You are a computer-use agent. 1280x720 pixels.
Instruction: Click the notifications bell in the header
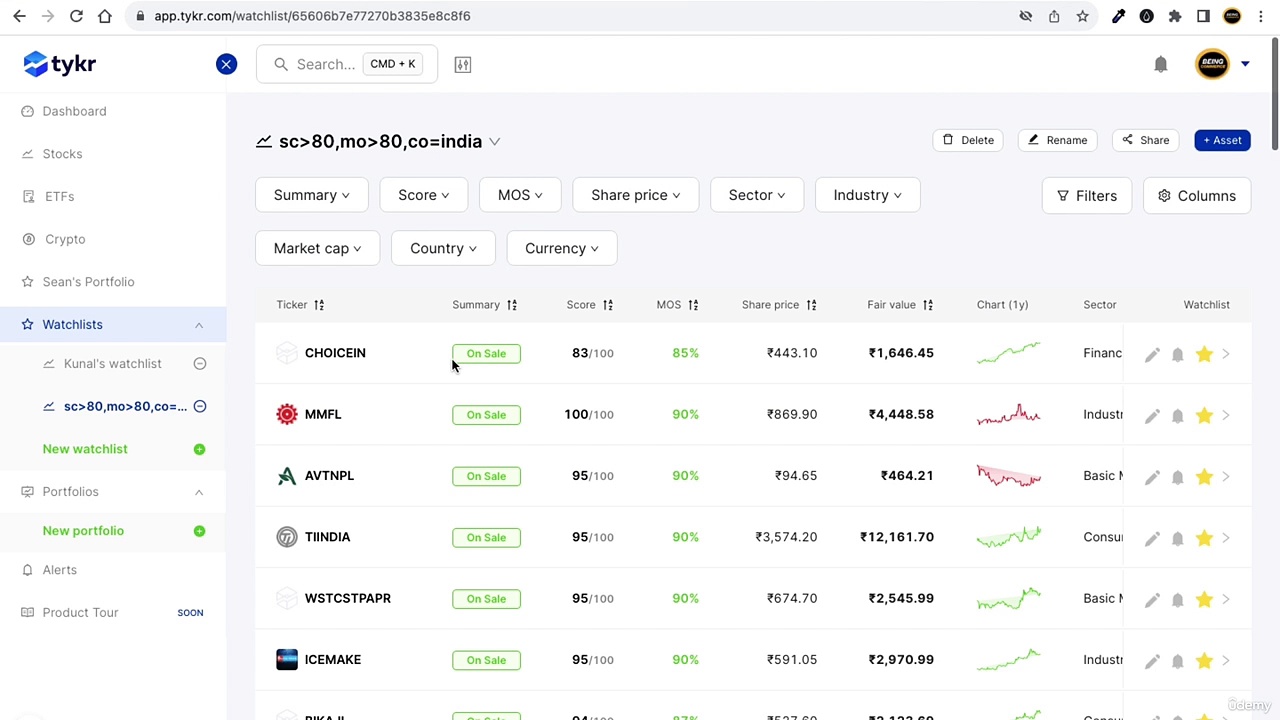(1160, 65)
